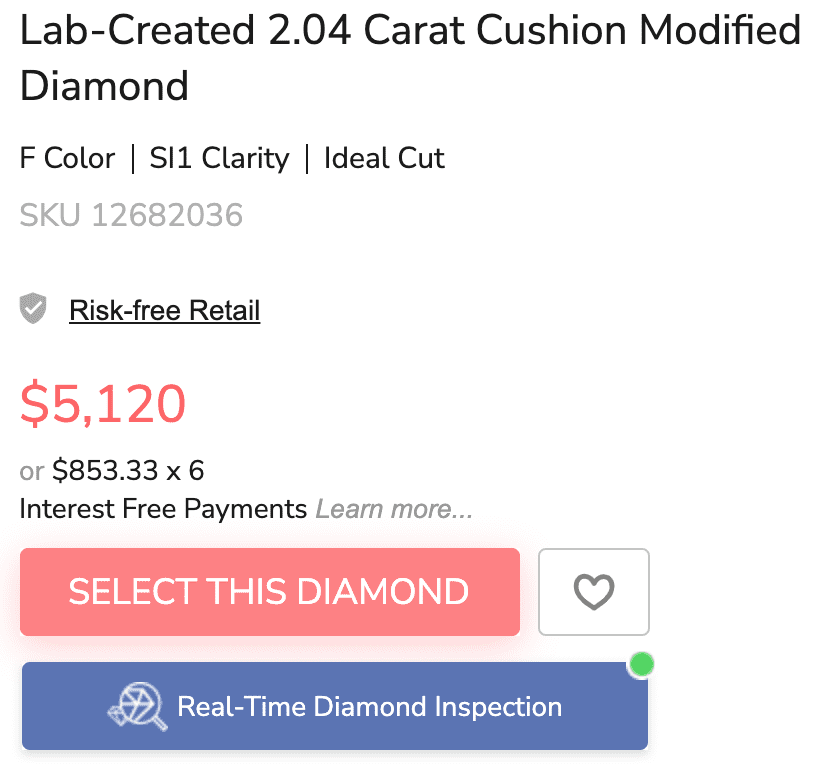Select the SI1 Clarity attribute
This screenshot has height=764, width=818.
click(219, 158)
